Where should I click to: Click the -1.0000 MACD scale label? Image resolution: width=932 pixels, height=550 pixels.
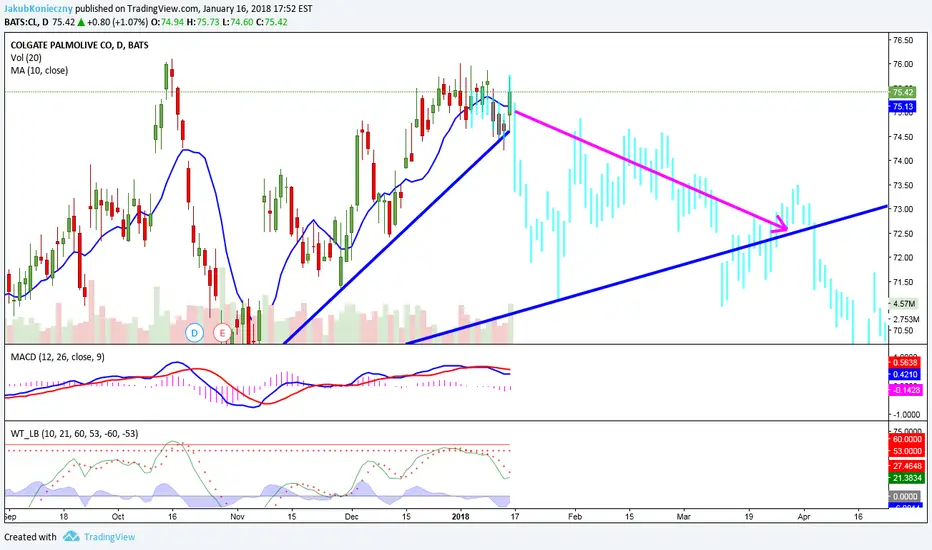(x=906, y=414)
